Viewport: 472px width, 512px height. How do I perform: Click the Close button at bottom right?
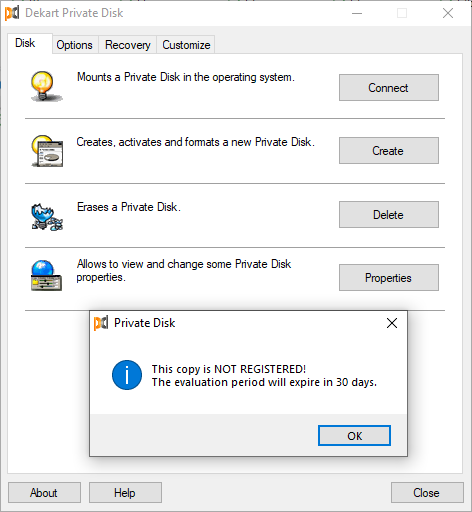[x=427, y=493]
